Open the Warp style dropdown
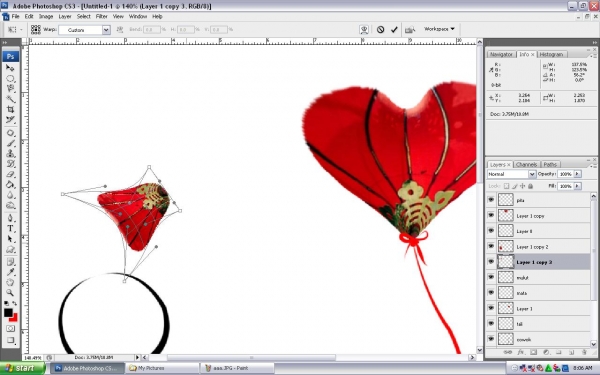 [106, 30]
